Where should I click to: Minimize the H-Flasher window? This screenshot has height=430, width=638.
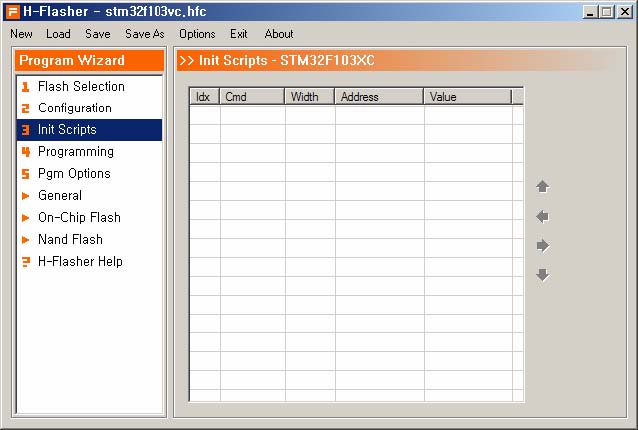tap(590, 12)
